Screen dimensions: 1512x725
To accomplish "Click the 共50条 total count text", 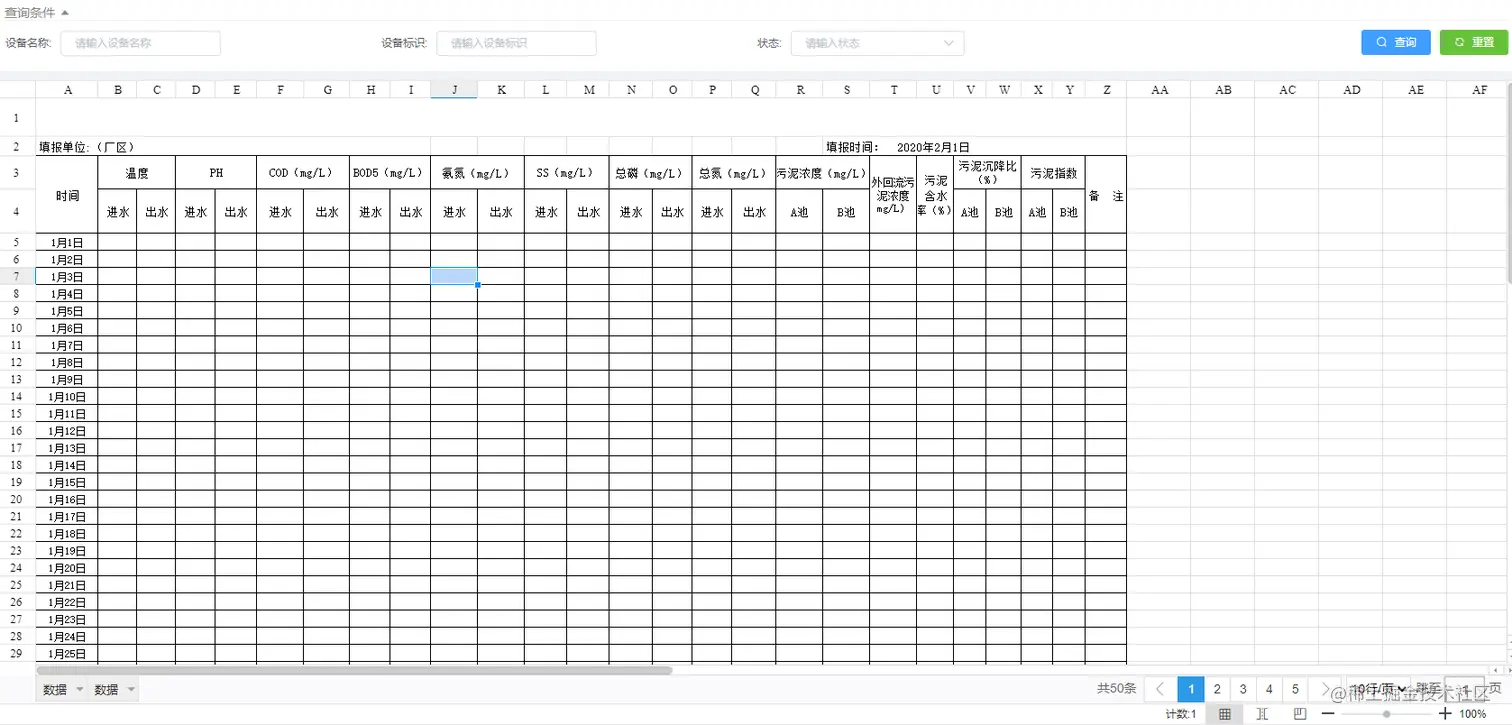I will pos(1116,689).
